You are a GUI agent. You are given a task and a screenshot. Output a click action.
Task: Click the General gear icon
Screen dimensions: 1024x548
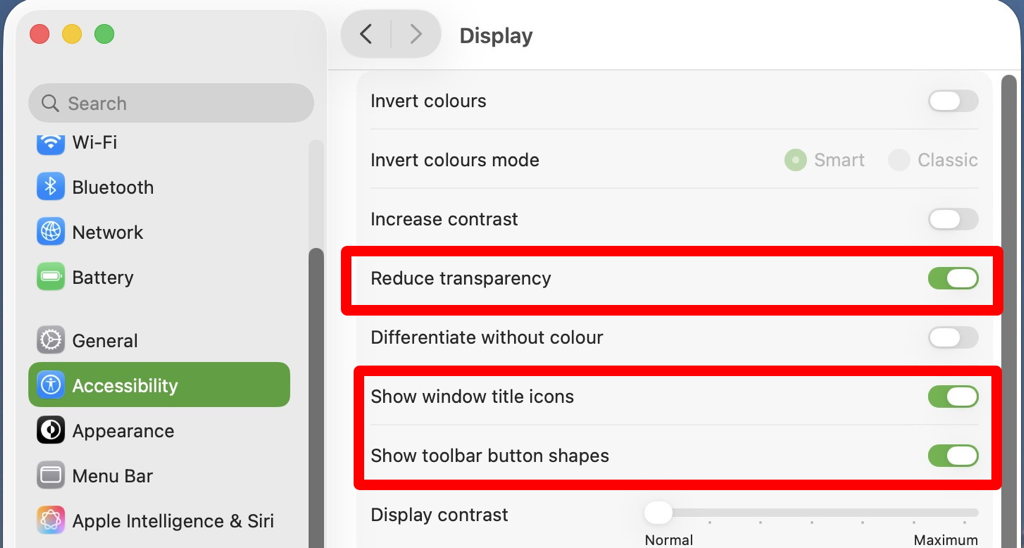coord(51,340)
